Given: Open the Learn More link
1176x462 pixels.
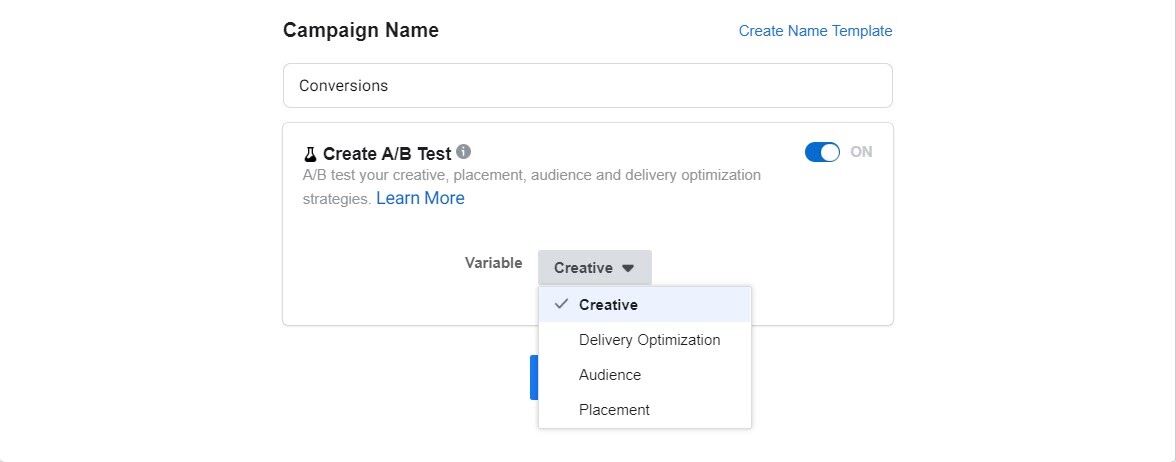Looking at the screenshot, I should tap(420, 198).
